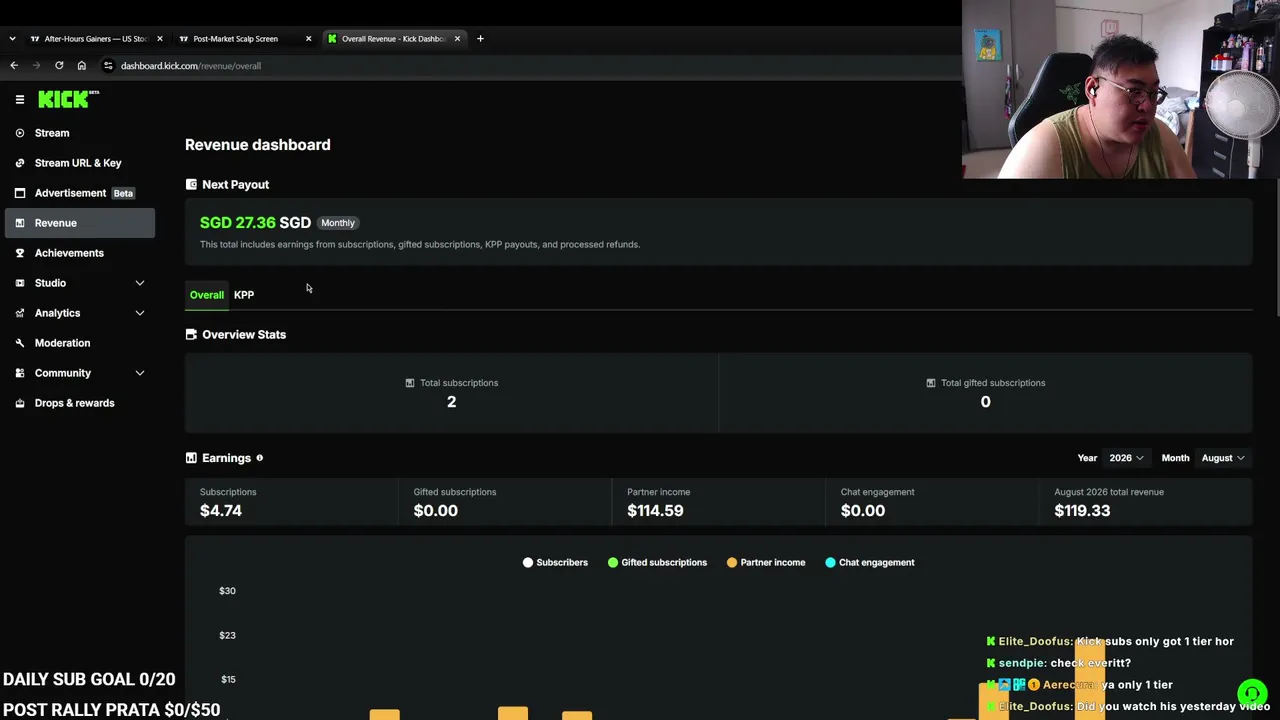Image resolution: width=1280 pixels, height=720 pixels.
Task: Click the "$119.33" total revenue value
Action: tap(1082, 511)
